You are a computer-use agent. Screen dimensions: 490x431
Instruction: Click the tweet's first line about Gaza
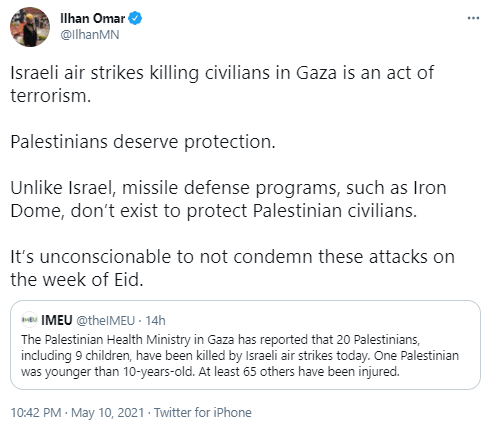(222, 73)
